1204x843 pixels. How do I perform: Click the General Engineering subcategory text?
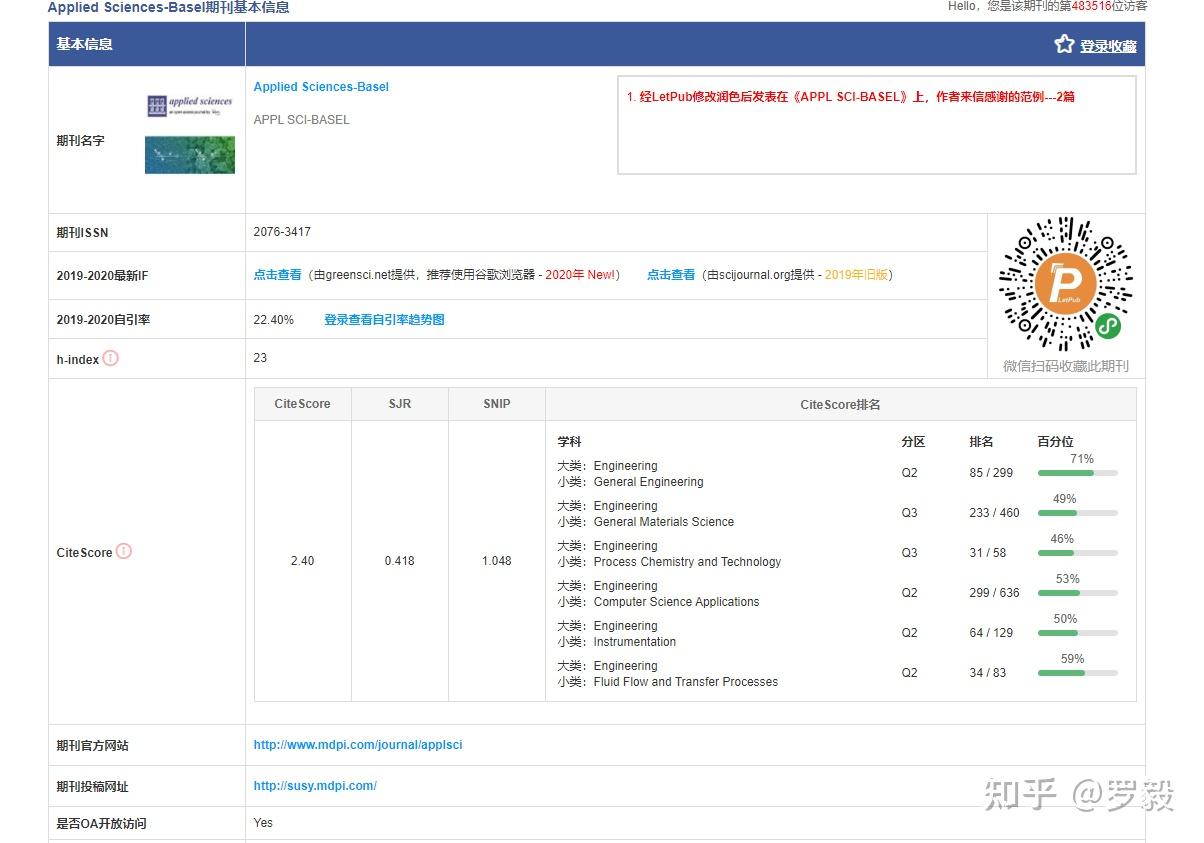coord(648,482)
